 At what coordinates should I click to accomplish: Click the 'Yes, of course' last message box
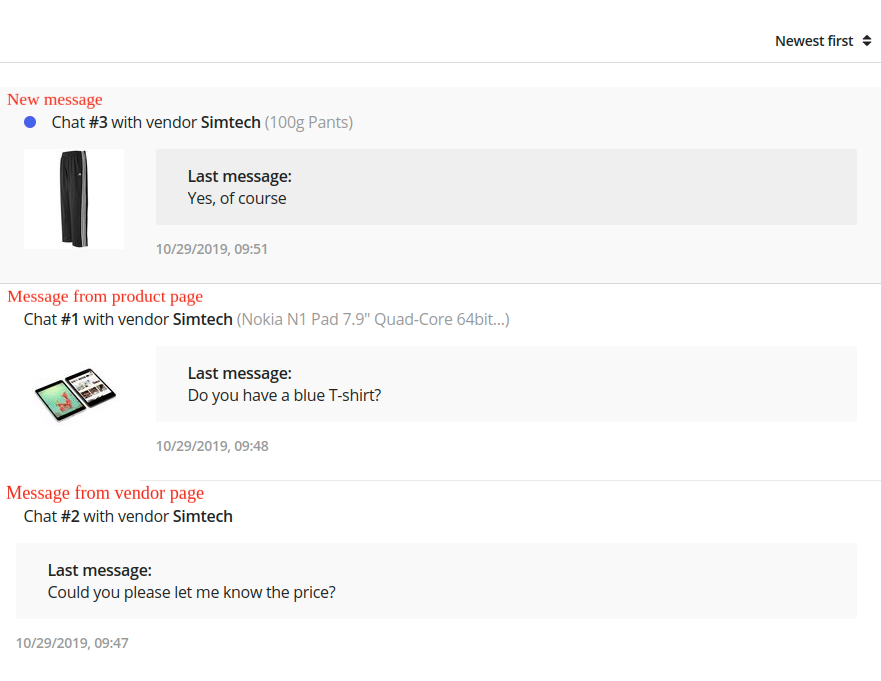point(506,187)
